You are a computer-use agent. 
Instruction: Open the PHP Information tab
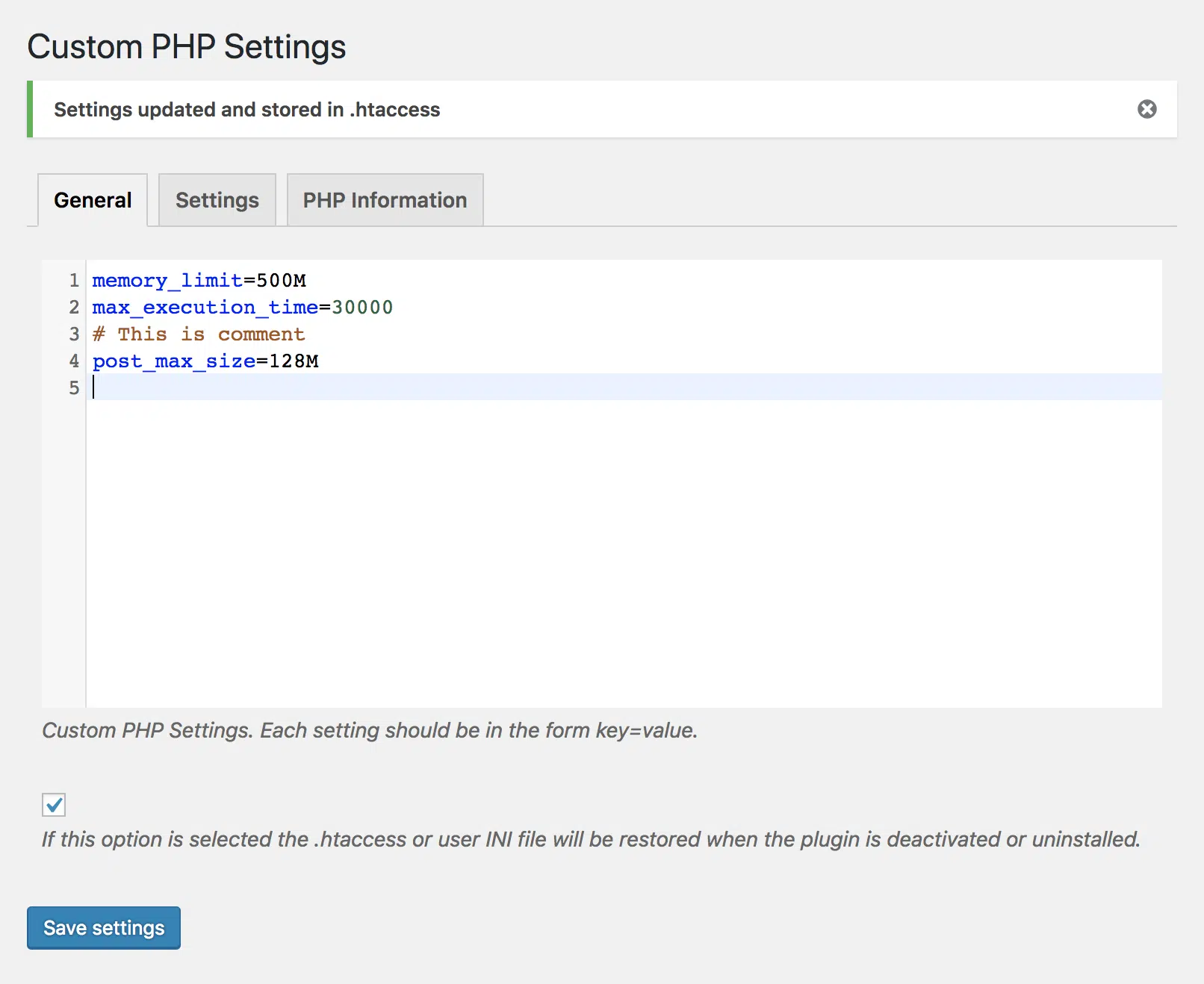coord(384,199)
